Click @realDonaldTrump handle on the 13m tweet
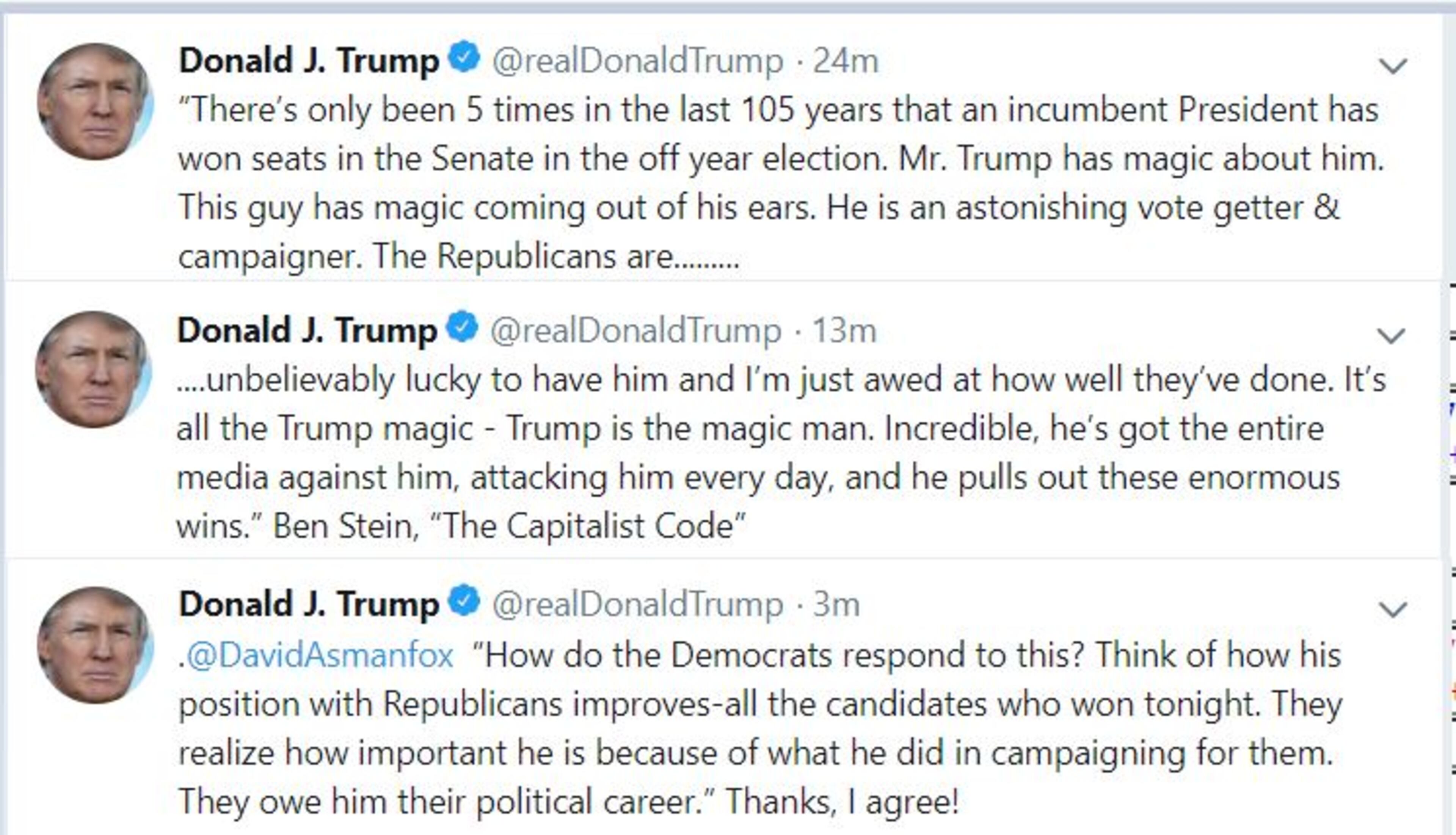The height and width of the screenshot is (835, 1456). [x=635, y=331]
